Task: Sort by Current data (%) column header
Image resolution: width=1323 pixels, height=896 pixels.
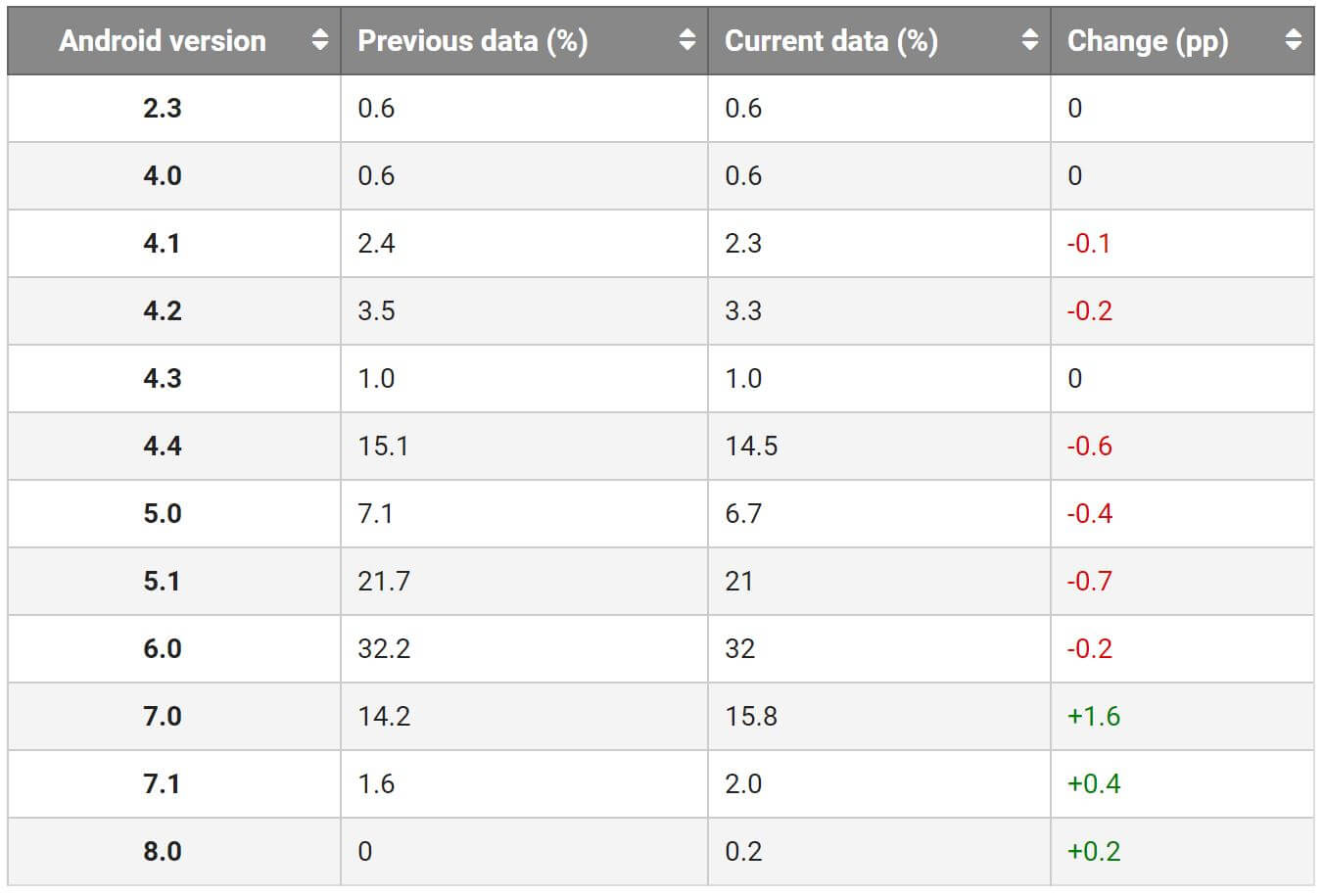Action: click(831, 41)
